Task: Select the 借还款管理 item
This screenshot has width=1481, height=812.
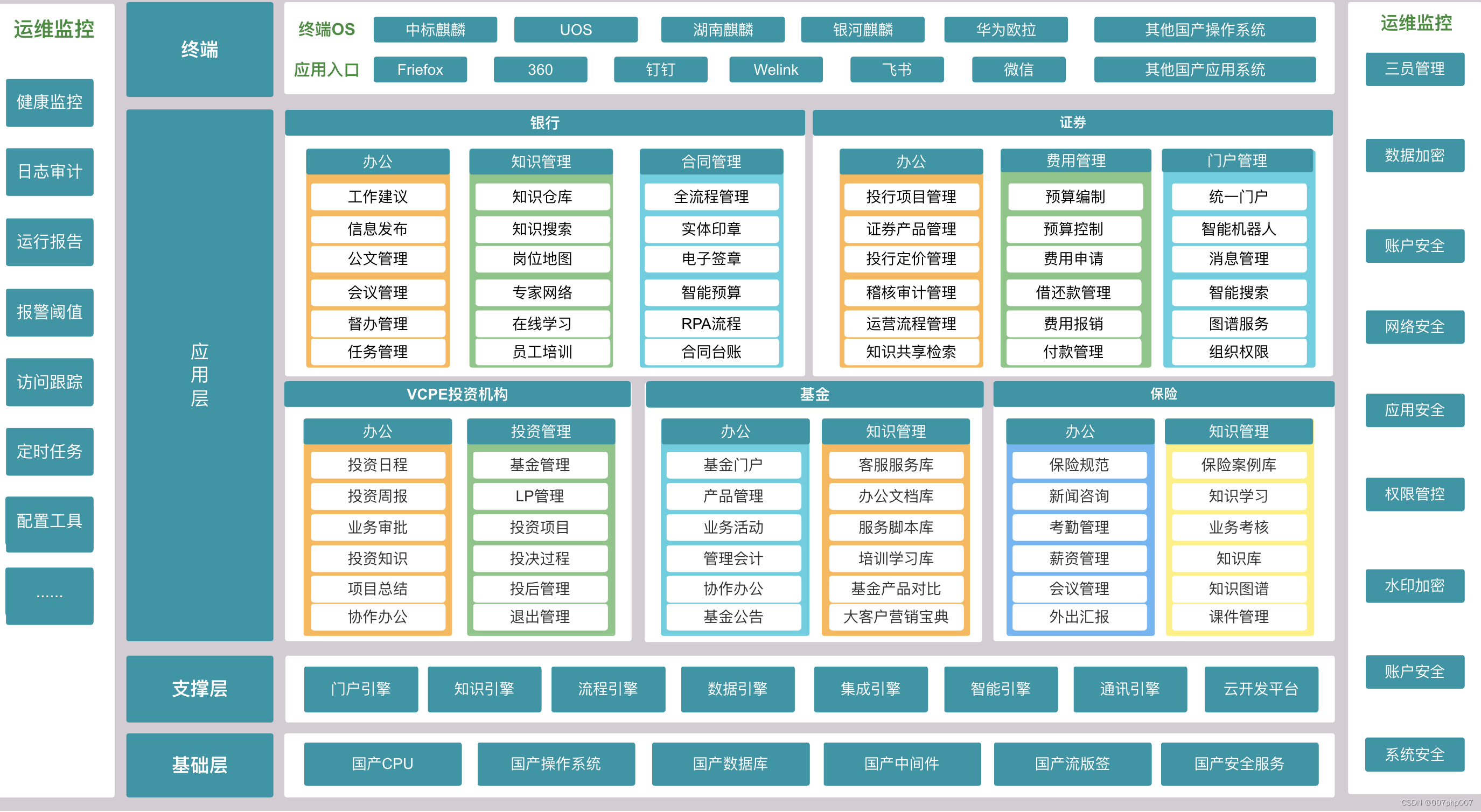Action: 1073,293
